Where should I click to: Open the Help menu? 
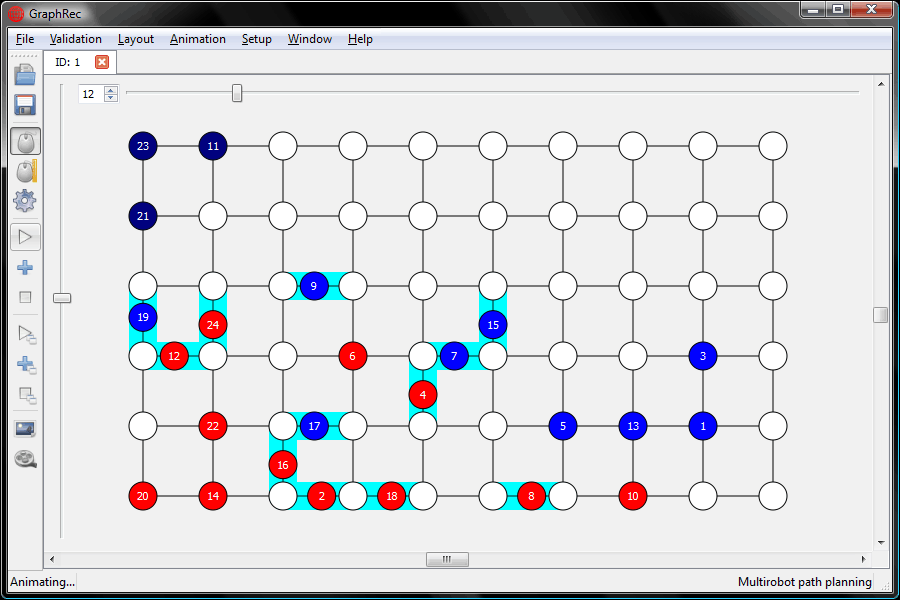coord(360,39)
